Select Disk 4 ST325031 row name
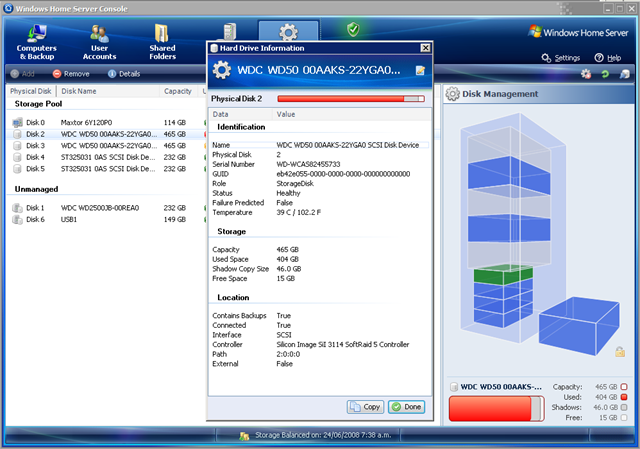 pyautogui.click(x=108, y=157)
